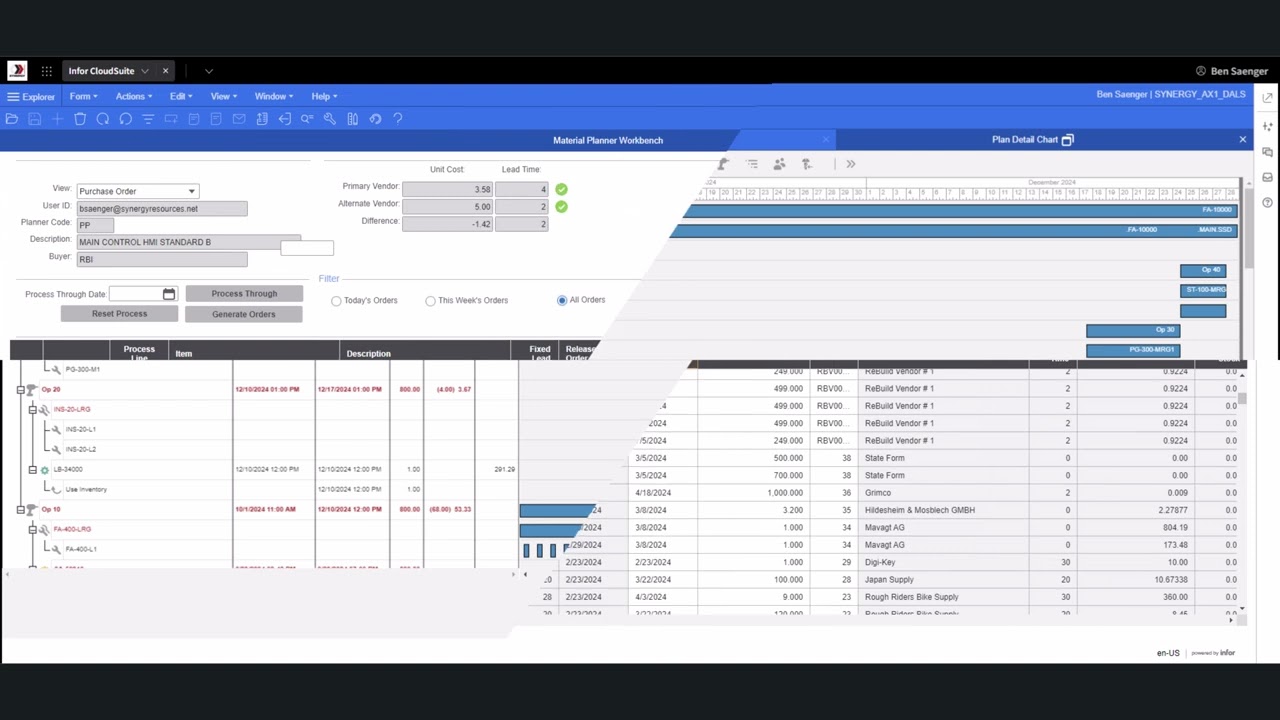Open the View menu in menu bar
Viewport: 1280px width, 720px height.
[x=223, y=96]
